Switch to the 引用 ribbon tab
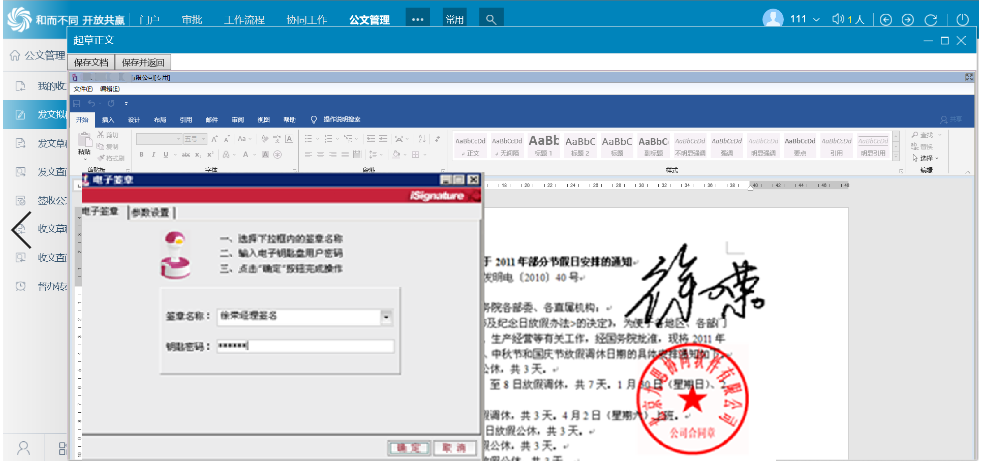982x461 pixels. point(186,120)
